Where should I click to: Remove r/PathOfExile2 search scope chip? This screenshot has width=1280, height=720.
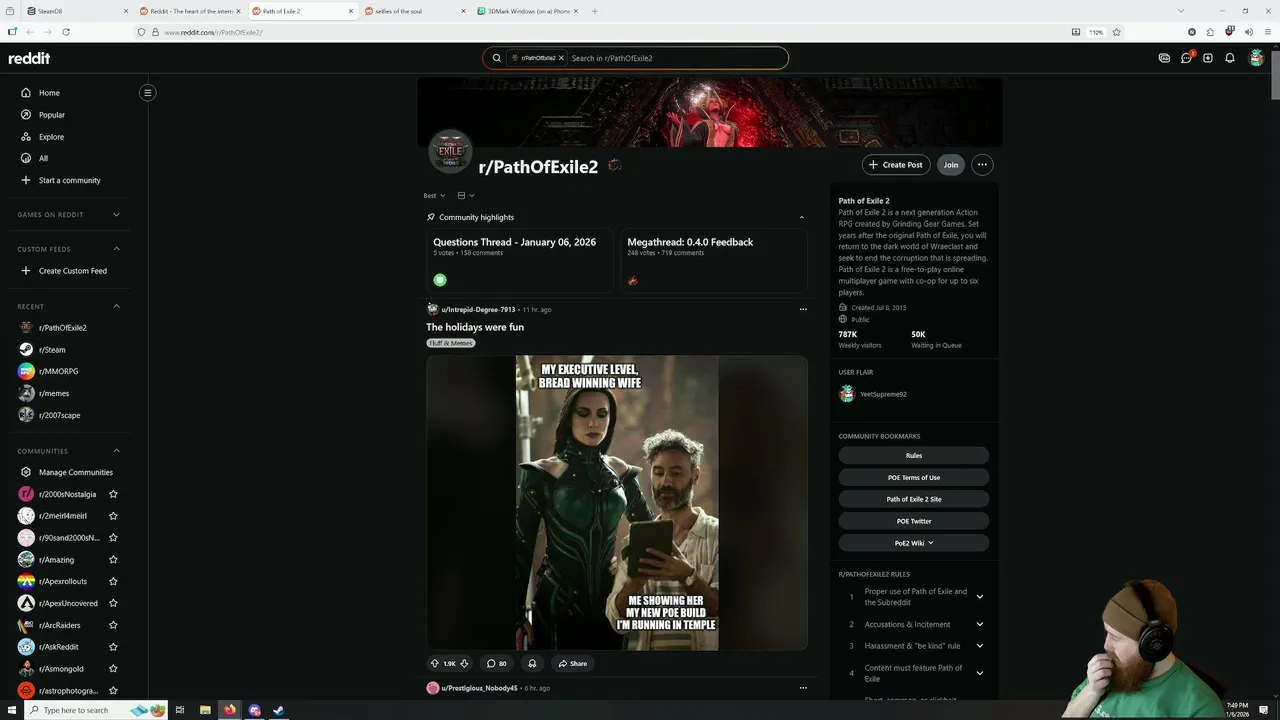point(561,58)
